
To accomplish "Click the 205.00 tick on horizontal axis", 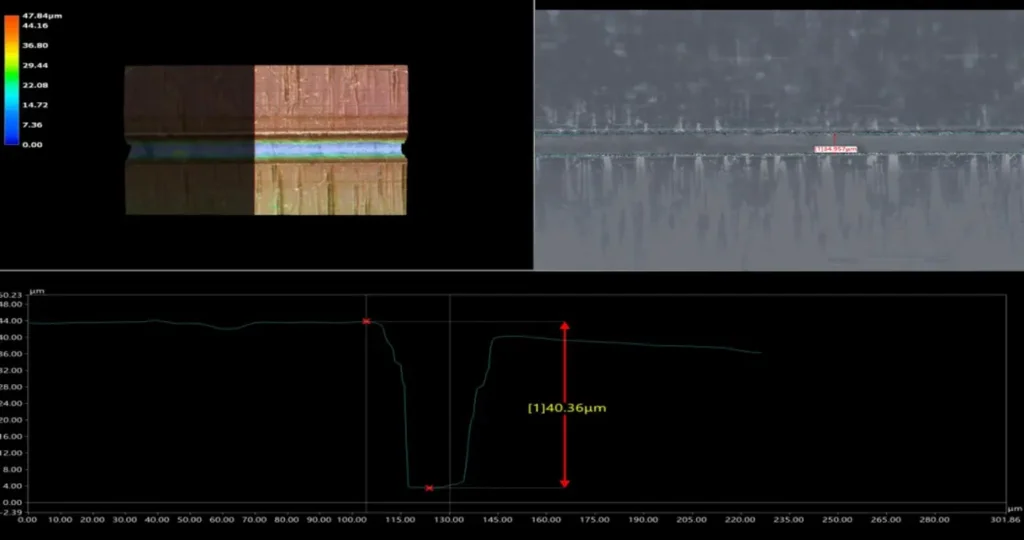I will tap(691, 520).
